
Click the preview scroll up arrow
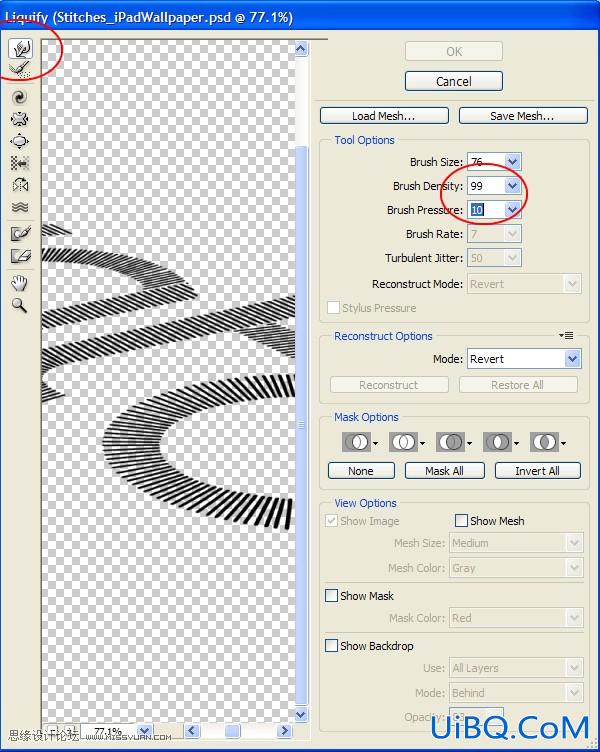[301, 48]
